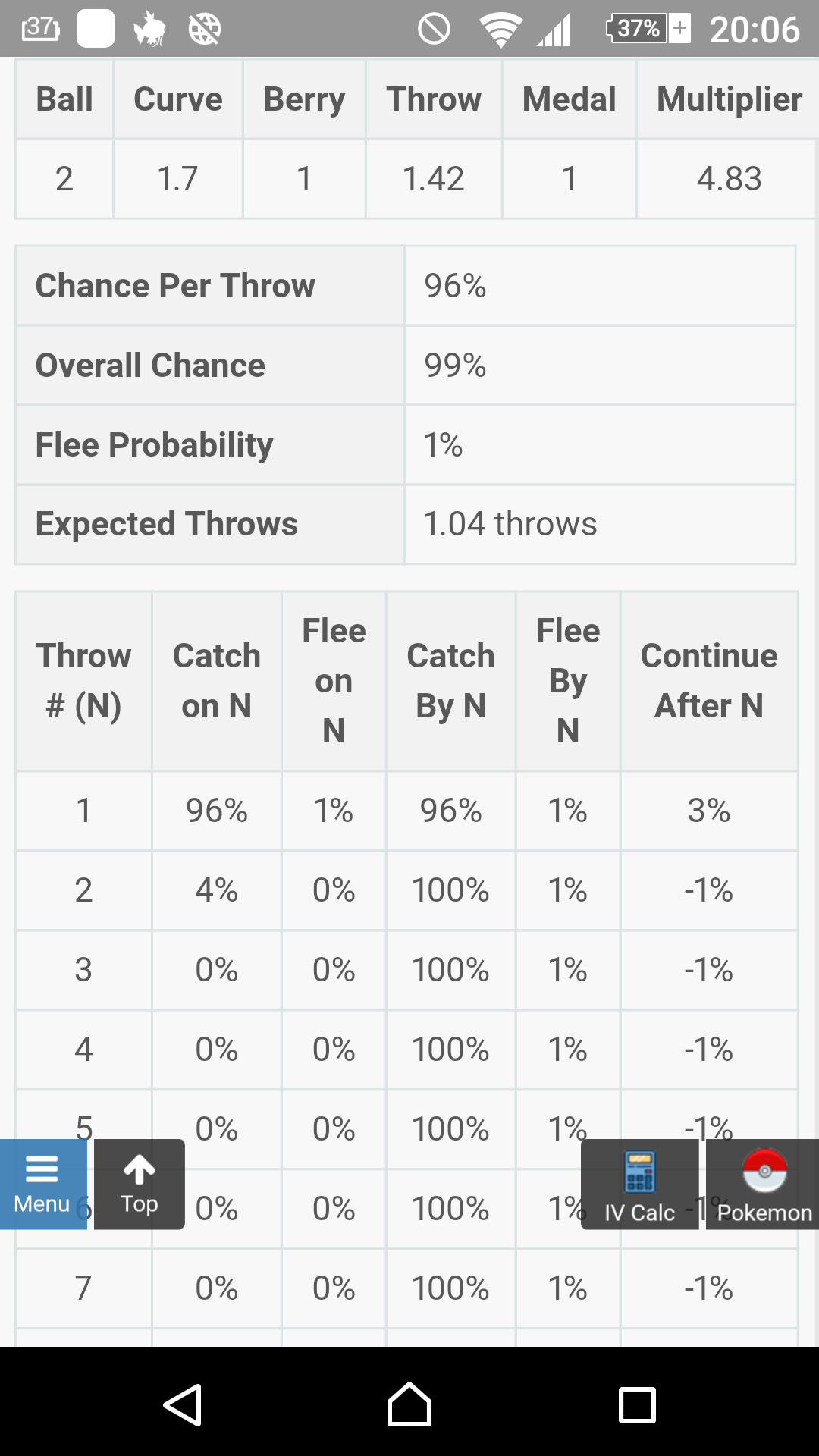Select the Curve column header
The height and width of the screenshot is (1456, 819).
point(178,99)
